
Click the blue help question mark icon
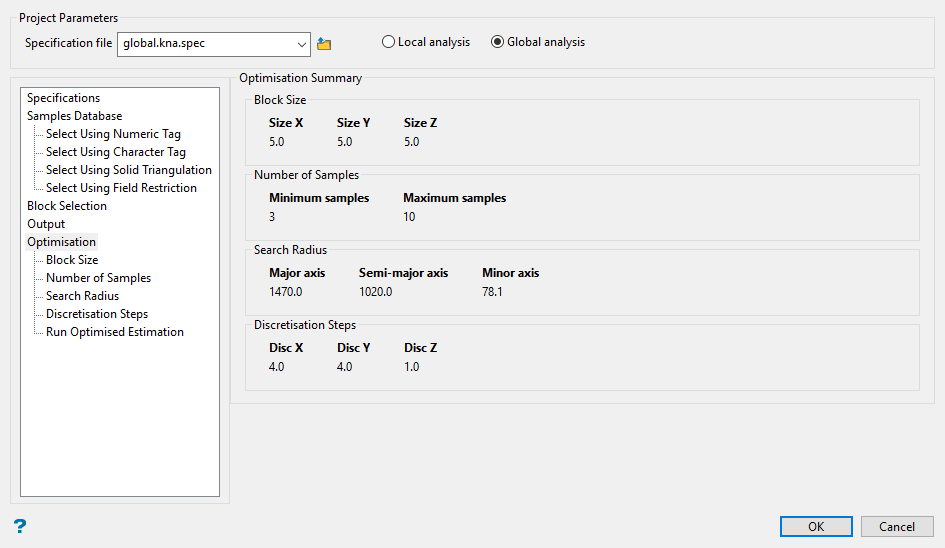coord(20,526)
